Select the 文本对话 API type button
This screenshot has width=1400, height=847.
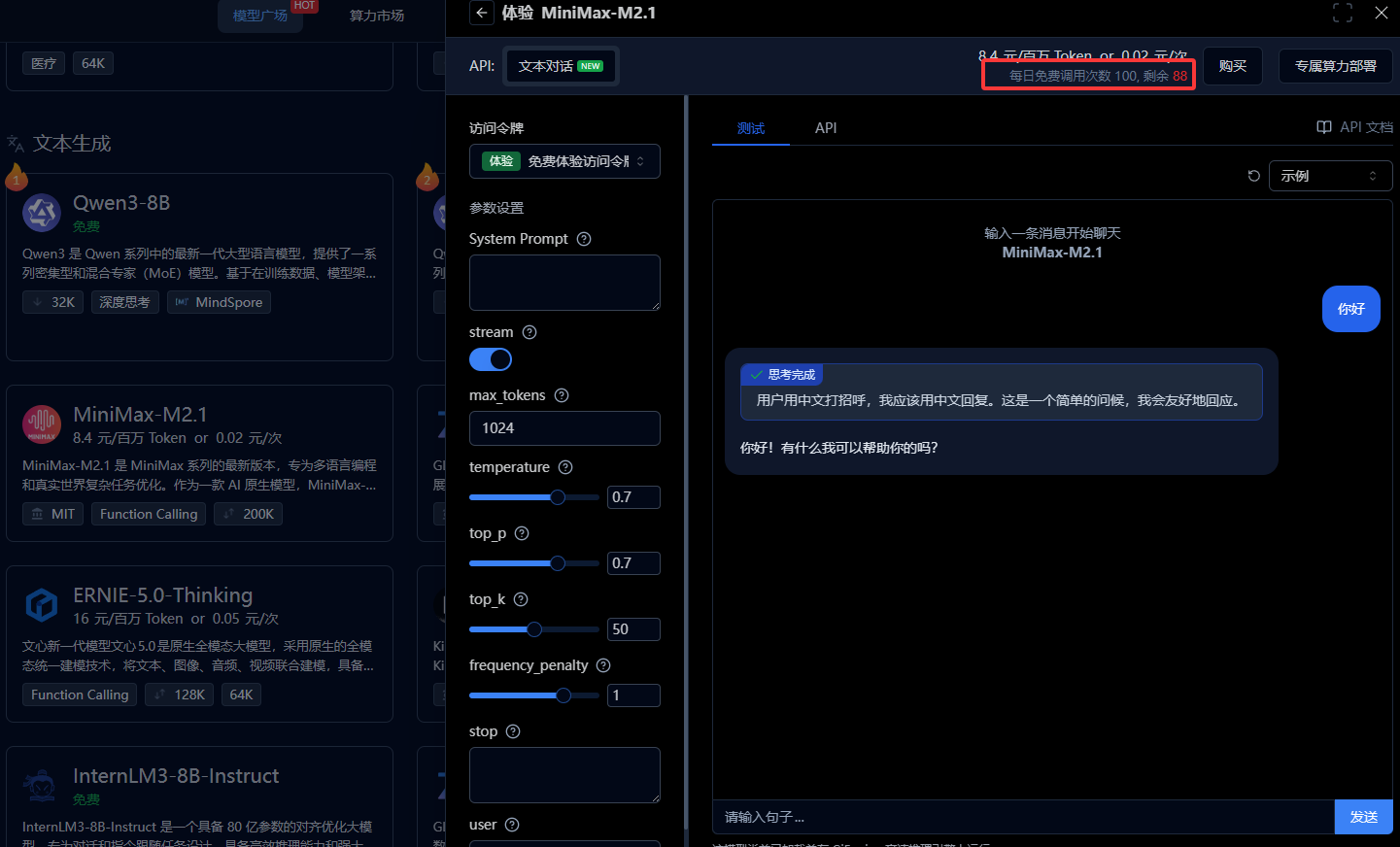click(561, 66)
